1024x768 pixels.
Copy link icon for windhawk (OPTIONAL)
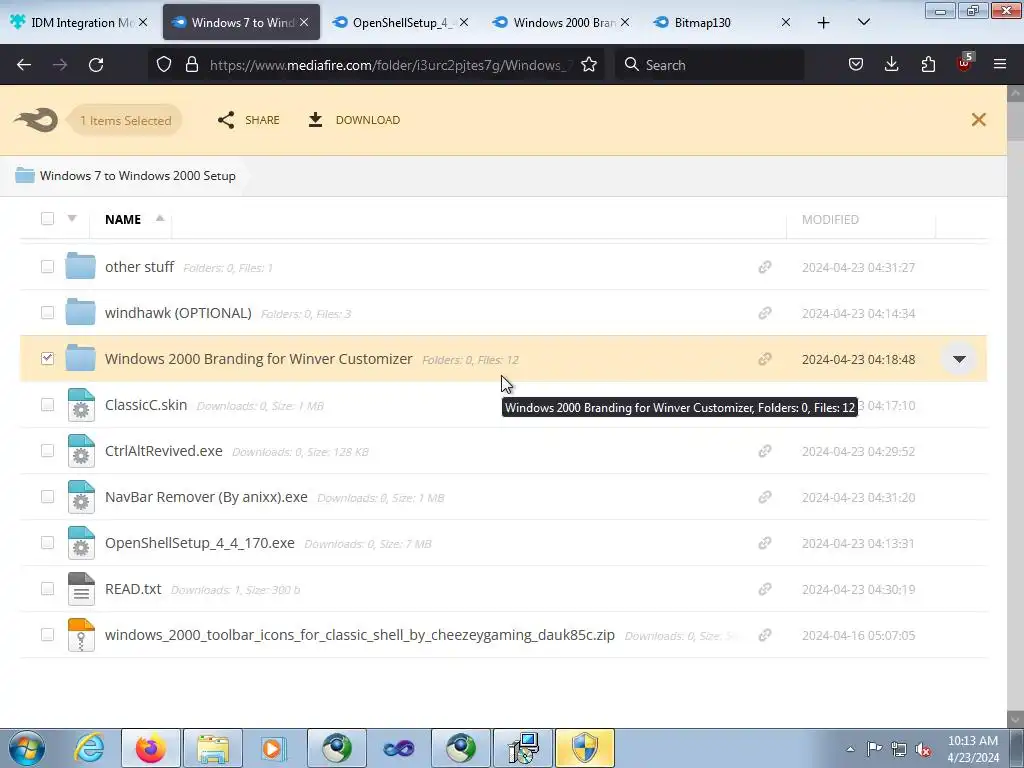coord(765,313)
